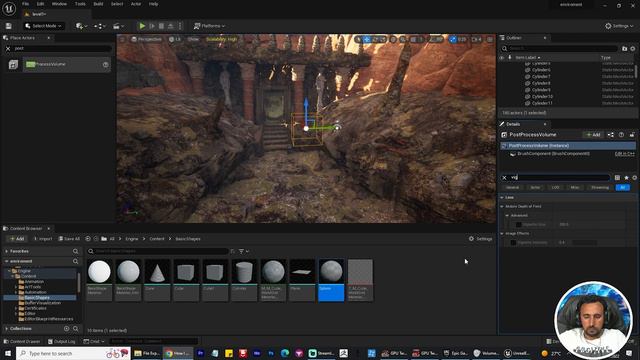Open the cinematics clapperboard dropdown
640x360 pixels.
click(x=118, y=26)
